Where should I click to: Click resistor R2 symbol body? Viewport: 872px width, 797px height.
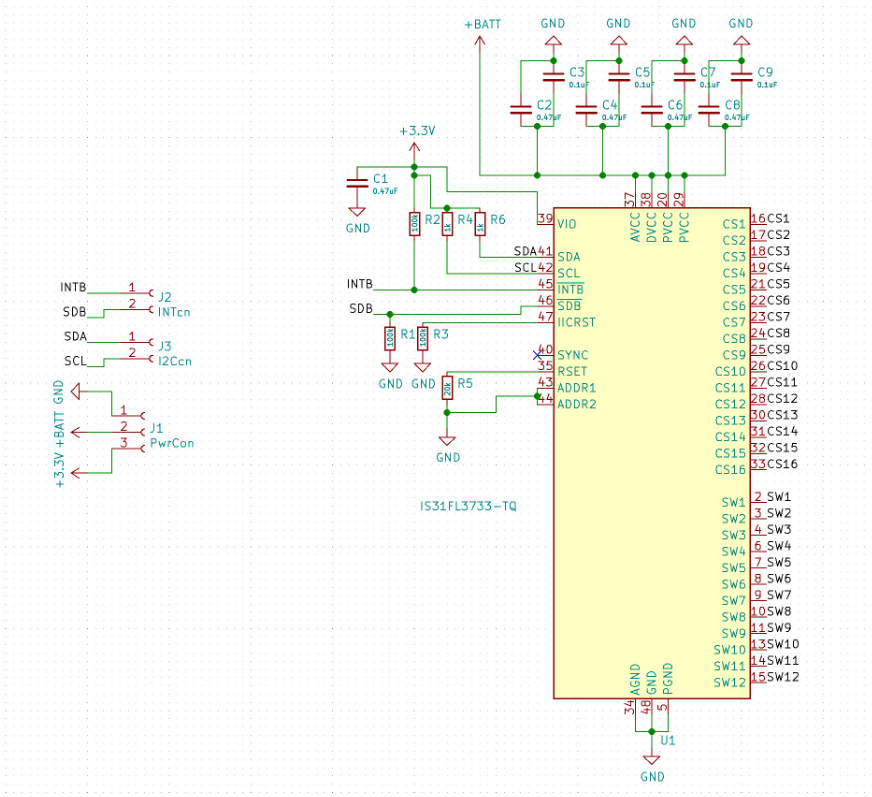coord(413,223)
